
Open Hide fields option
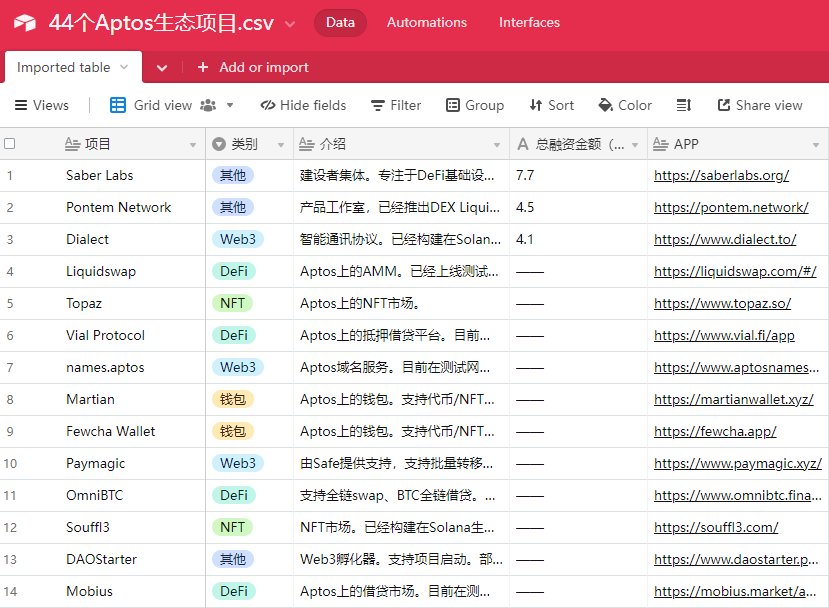click(x=303, y=105)
